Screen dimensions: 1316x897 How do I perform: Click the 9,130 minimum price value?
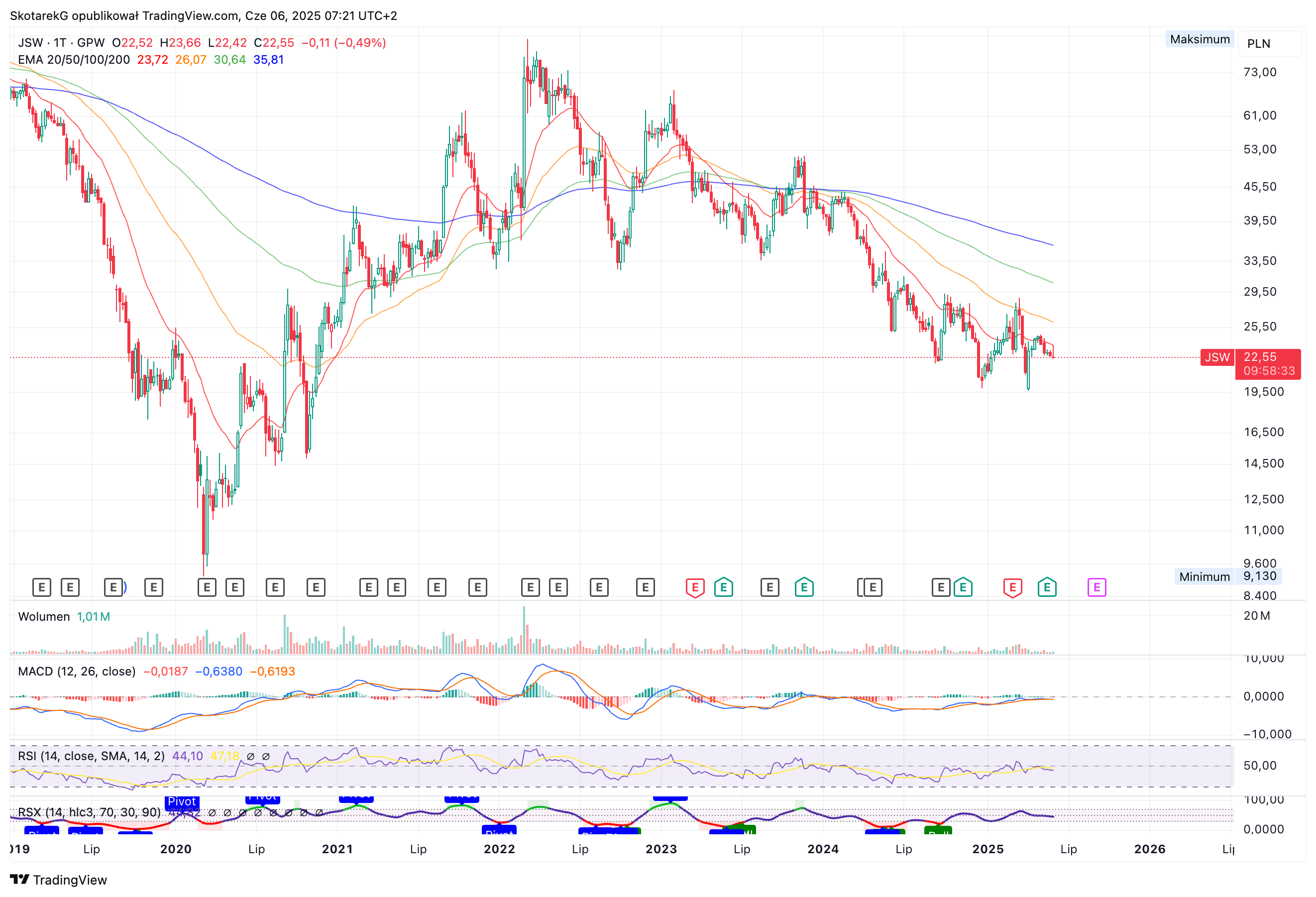click(1259, 576)
